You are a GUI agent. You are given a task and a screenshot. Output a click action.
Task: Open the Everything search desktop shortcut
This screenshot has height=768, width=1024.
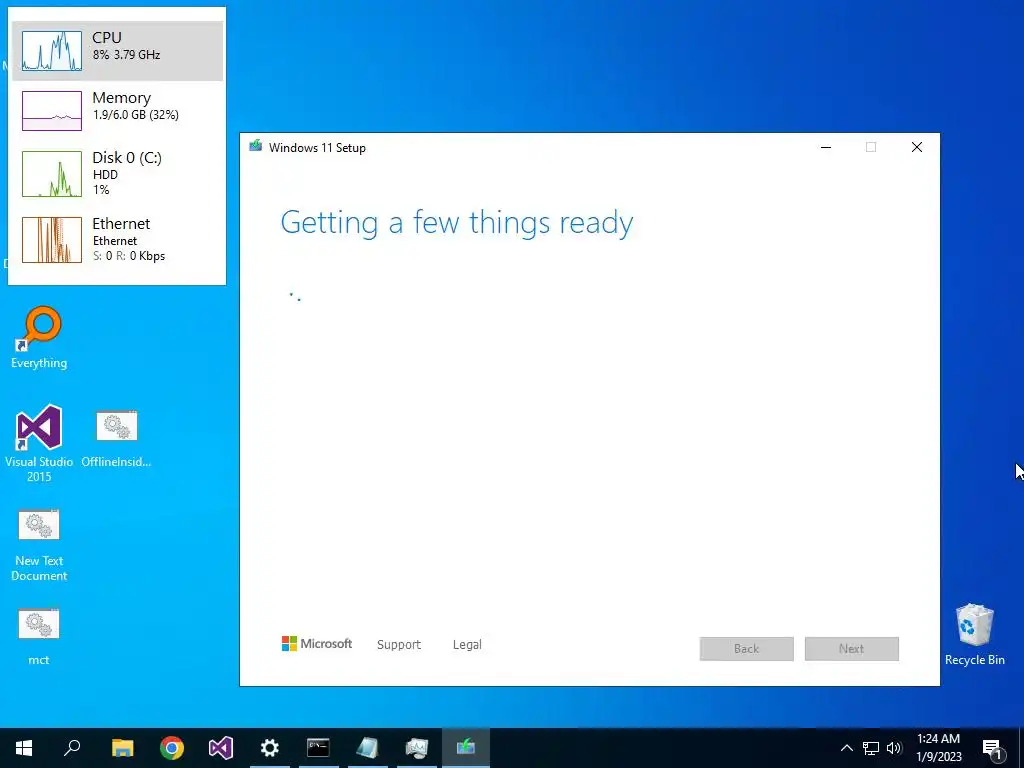coord(39,338)
